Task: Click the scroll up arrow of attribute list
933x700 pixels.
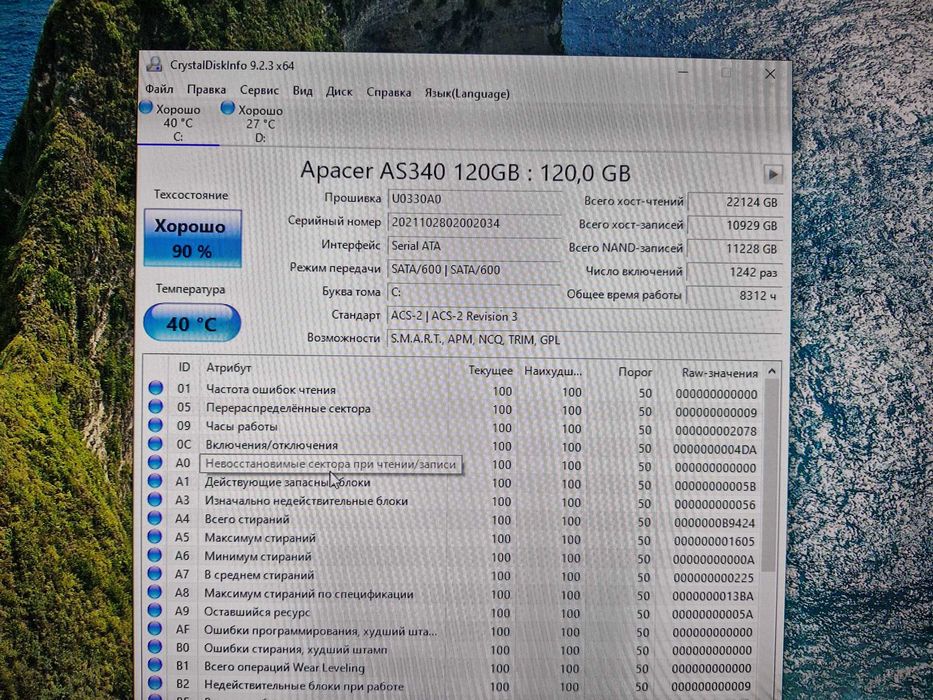Action: point(771,371)
